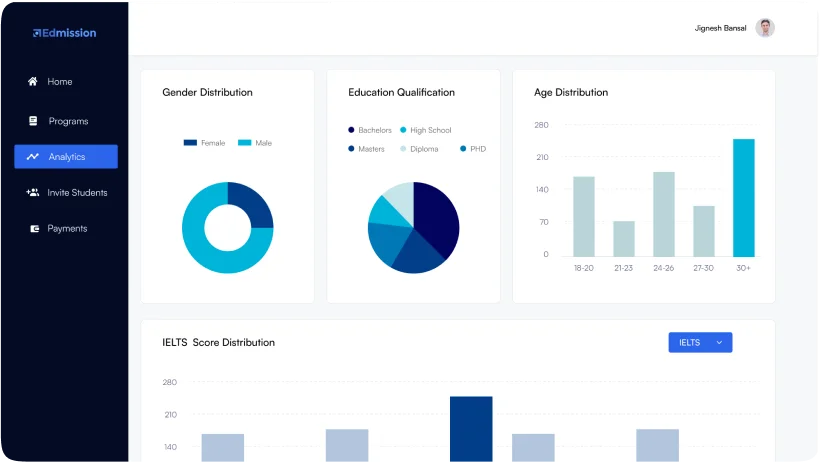Click the 21-23 age bar

(624, 239)
